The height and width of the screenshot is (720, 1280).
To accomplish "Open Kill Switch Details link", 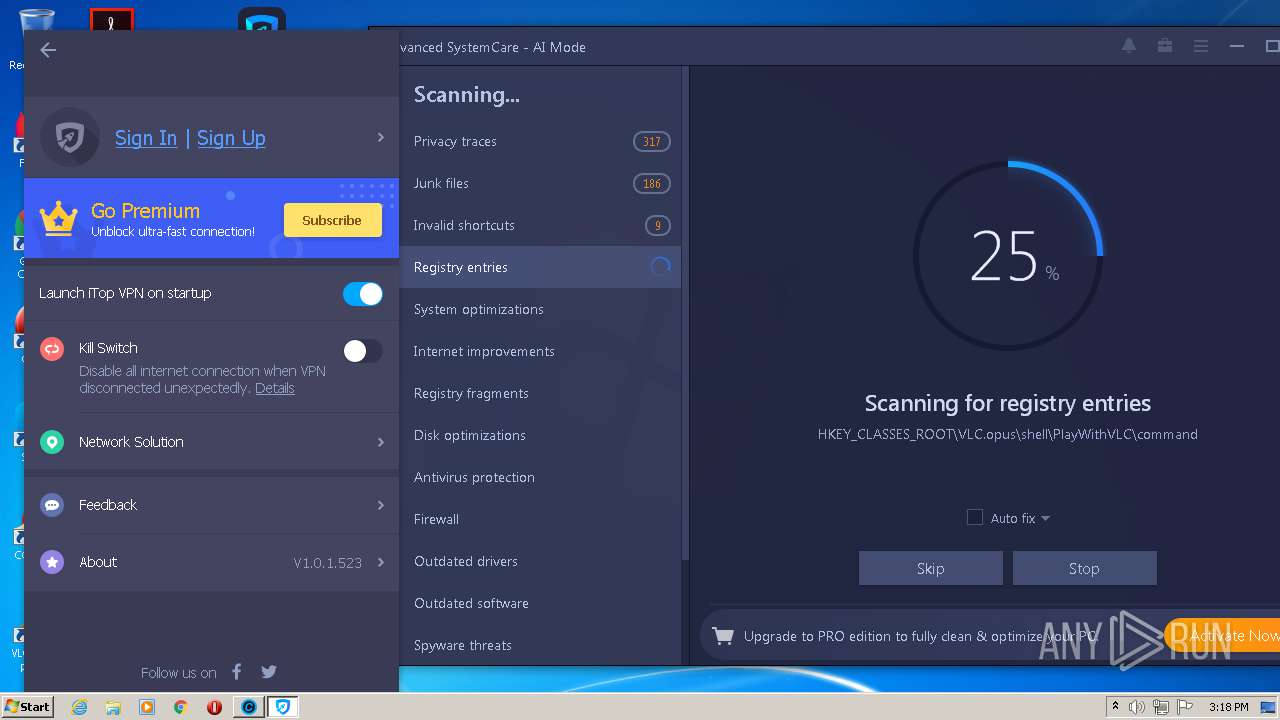I will [275, 388].
